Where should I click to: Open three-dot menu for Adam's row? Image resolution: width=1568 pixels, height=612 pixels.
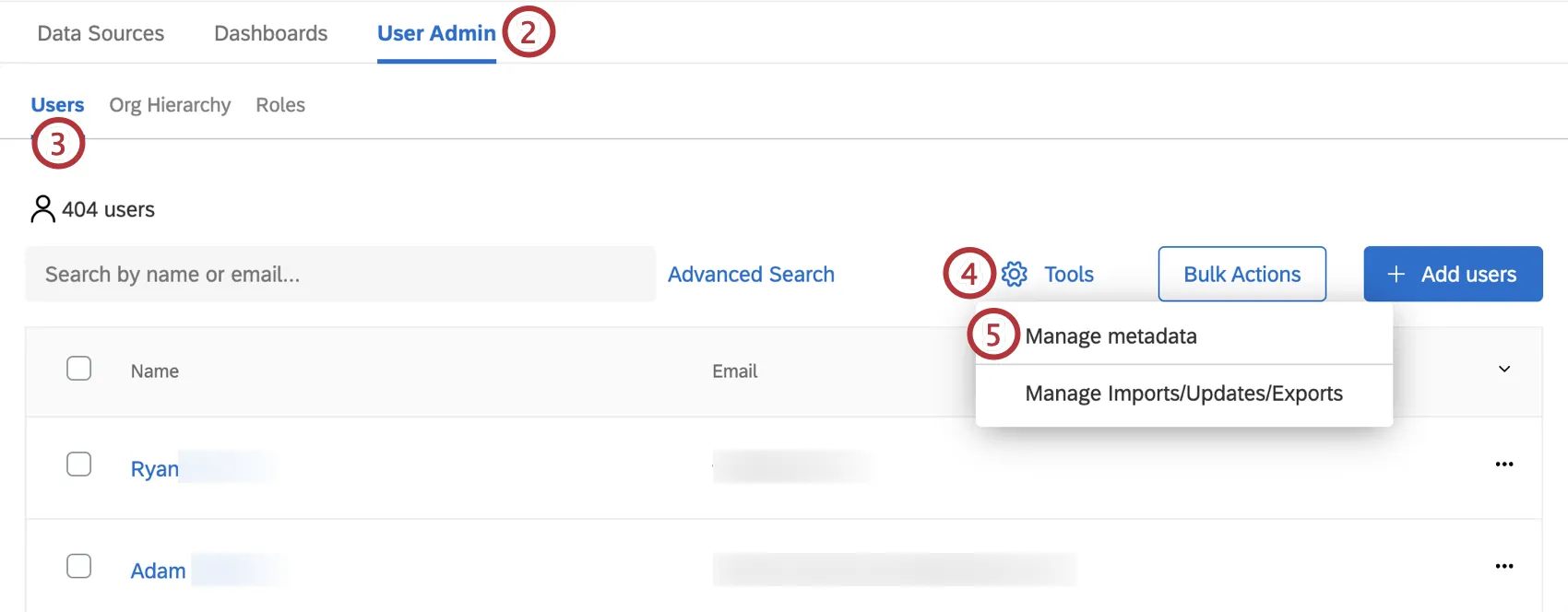[x=1503, y=566]
